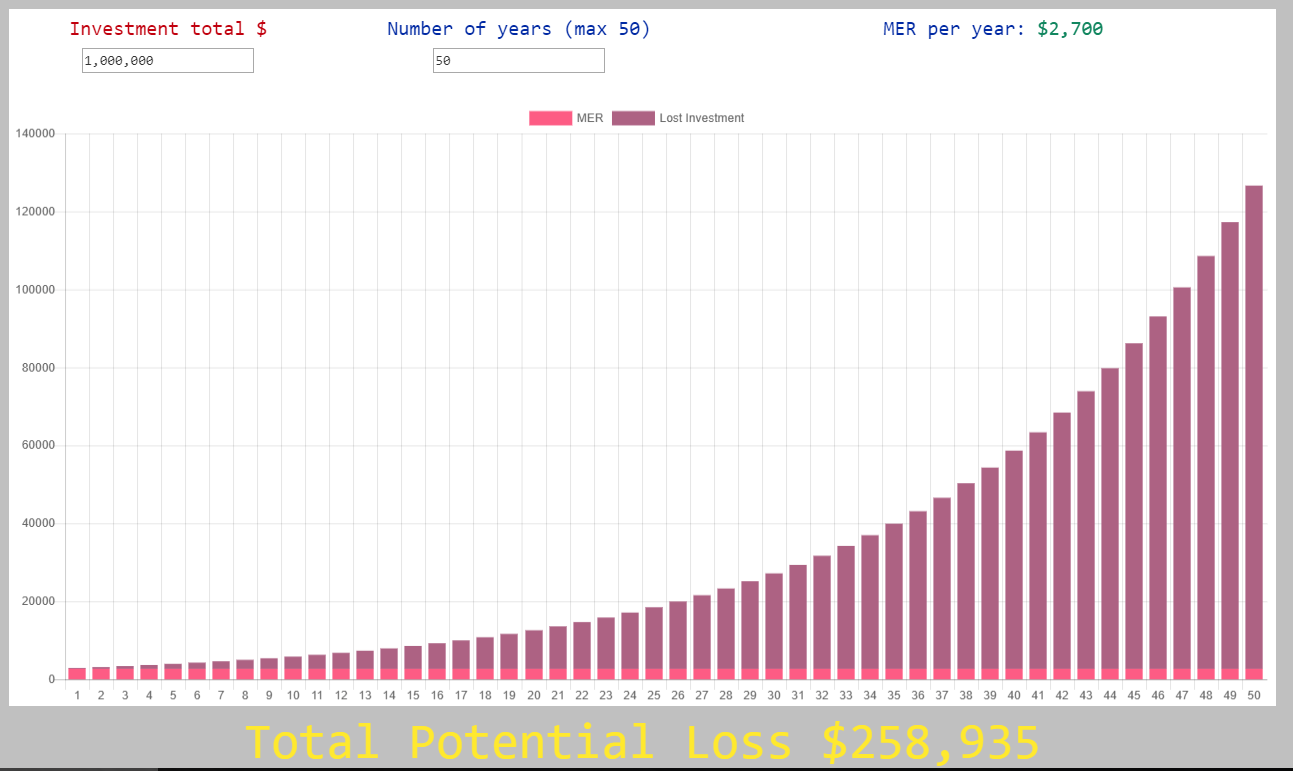Viewport: 1293px width, 771px height.
Task: Click the x-axis label '15'
Action: [x=413, y=695]
